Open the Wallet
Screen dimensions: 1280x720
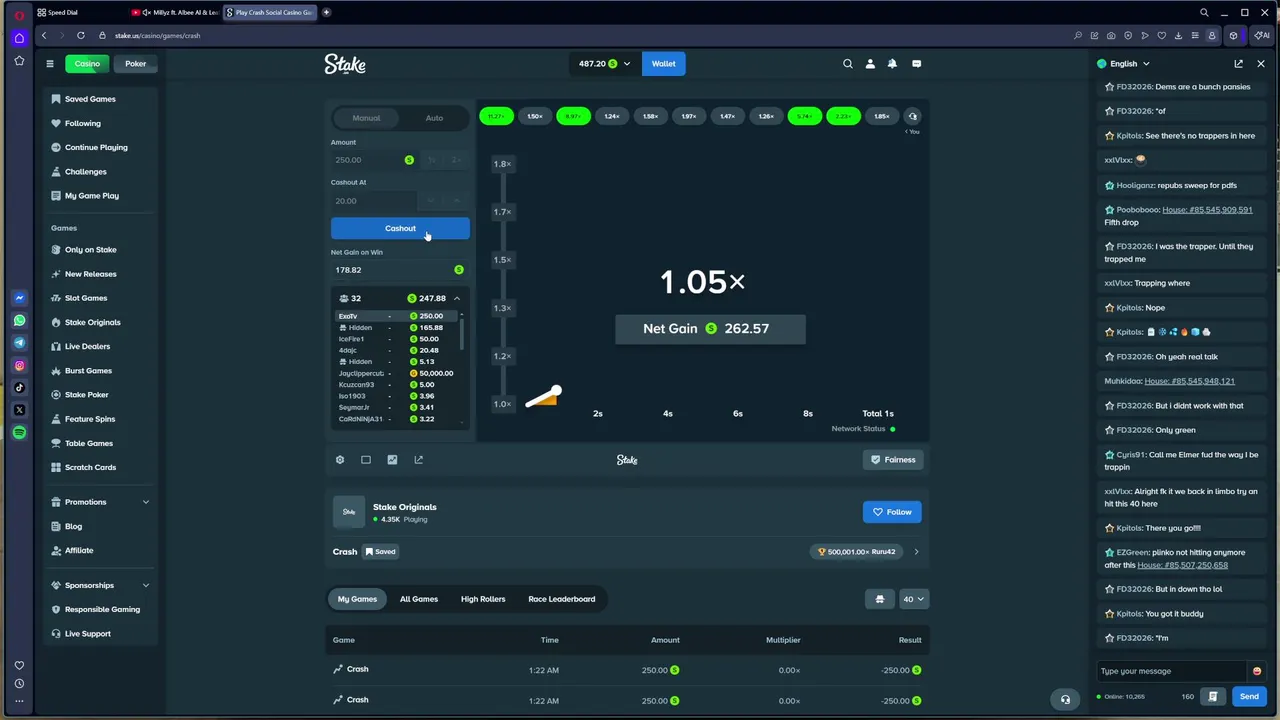point(664,64)
